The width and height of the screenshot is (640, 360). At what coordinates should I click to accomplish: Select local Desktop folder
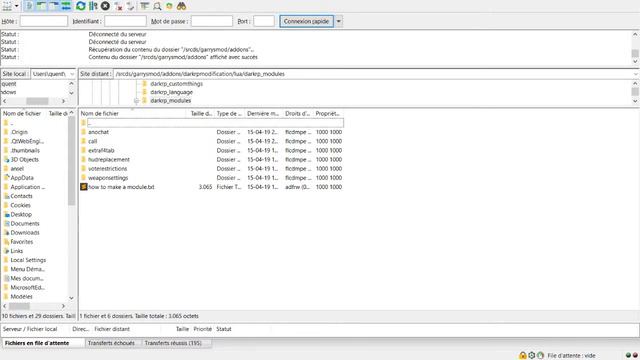click(21, 214)
